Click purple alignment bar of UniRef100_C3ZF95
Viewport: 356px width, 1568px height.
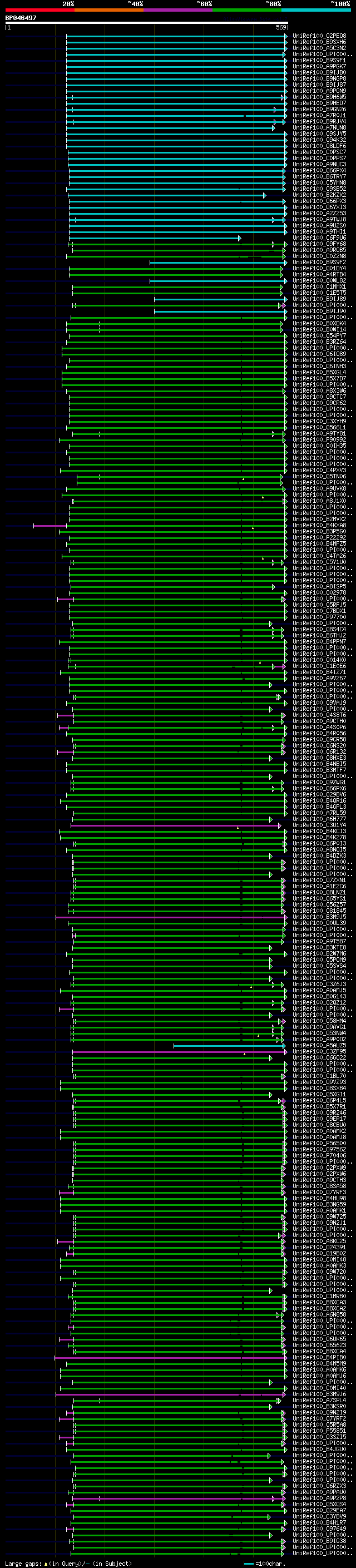point(180,1052)
